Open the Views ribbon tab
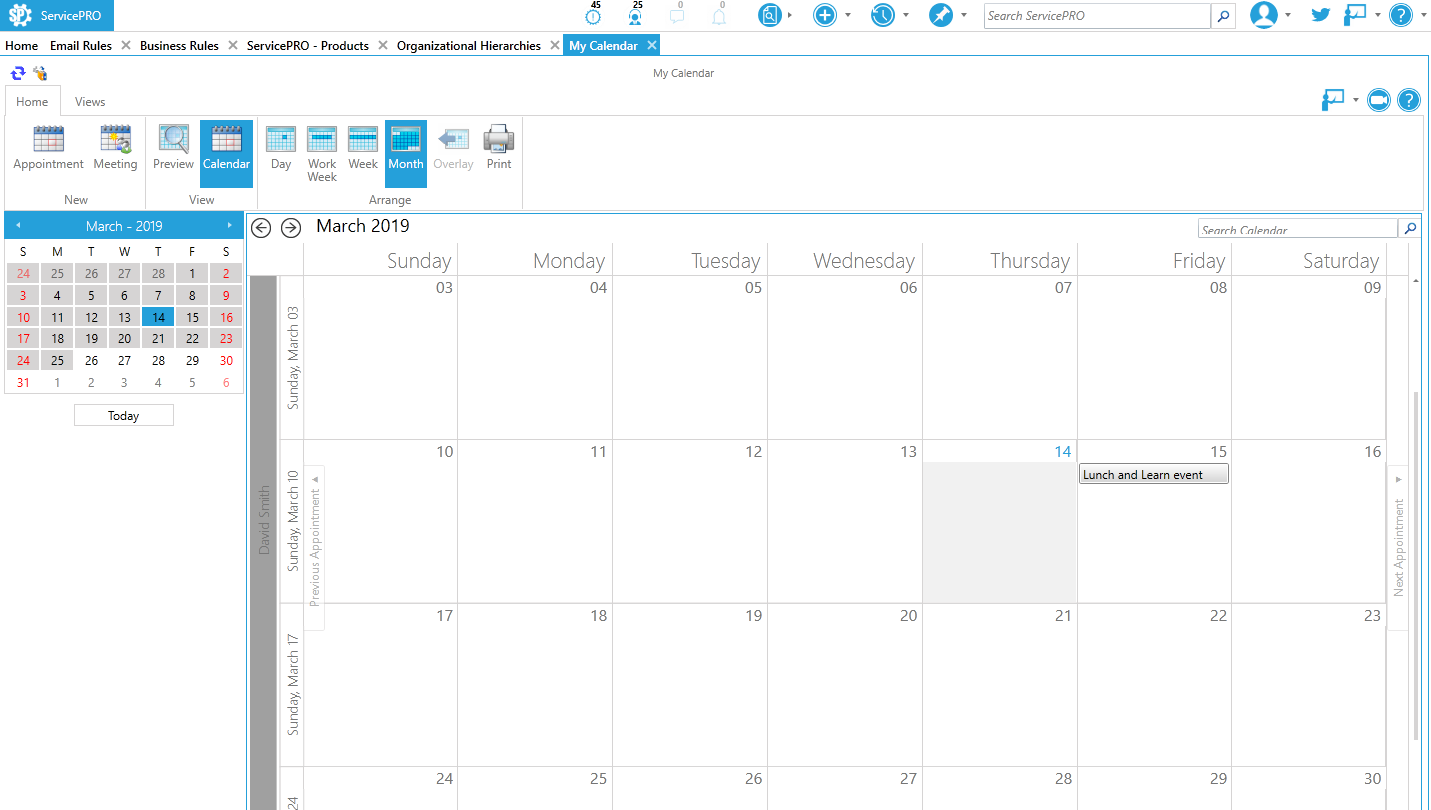 pyautogui.click(x=90, y=101)
